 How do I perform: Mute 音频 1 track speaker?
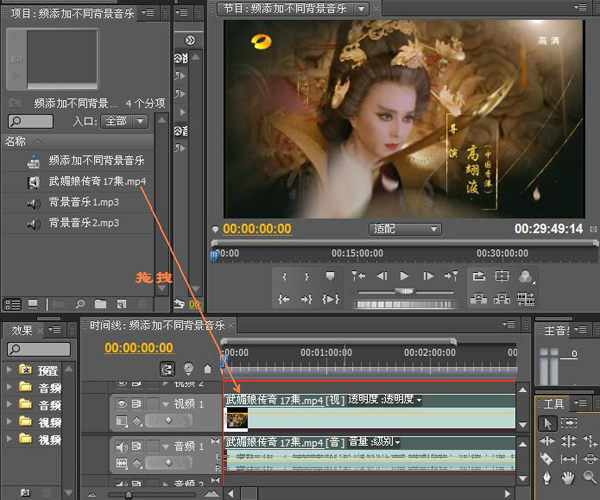coord(122,446)
